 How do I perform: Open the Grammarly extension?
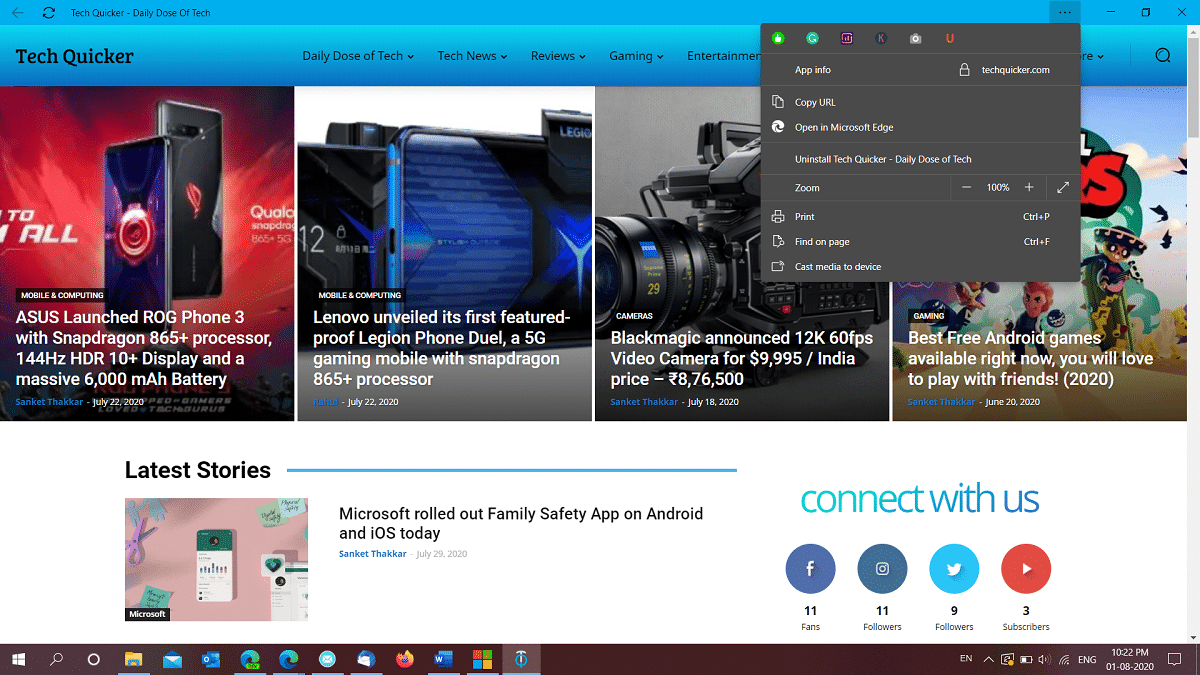812,38
